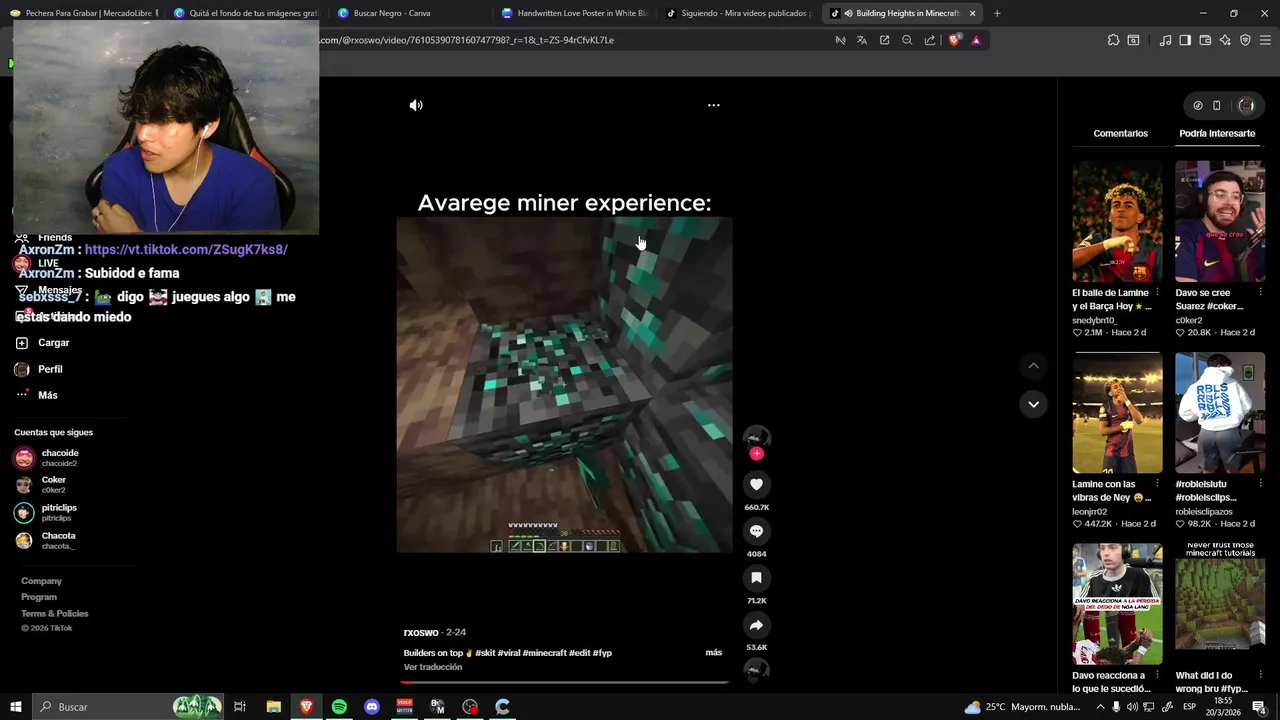1280x720 pixels.
Task: Share the video using the arrow icon
Action: click(757, 625)
